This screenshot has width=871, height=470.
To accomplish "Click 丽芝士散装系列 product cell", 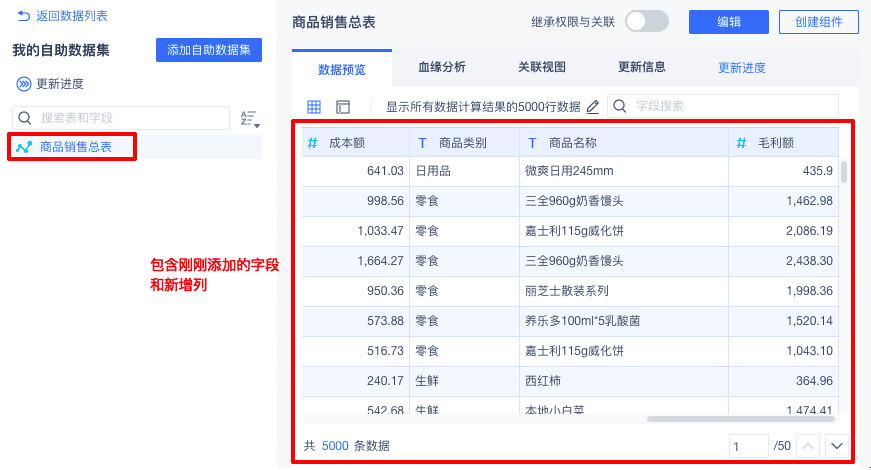I will [x=624, y=291].
